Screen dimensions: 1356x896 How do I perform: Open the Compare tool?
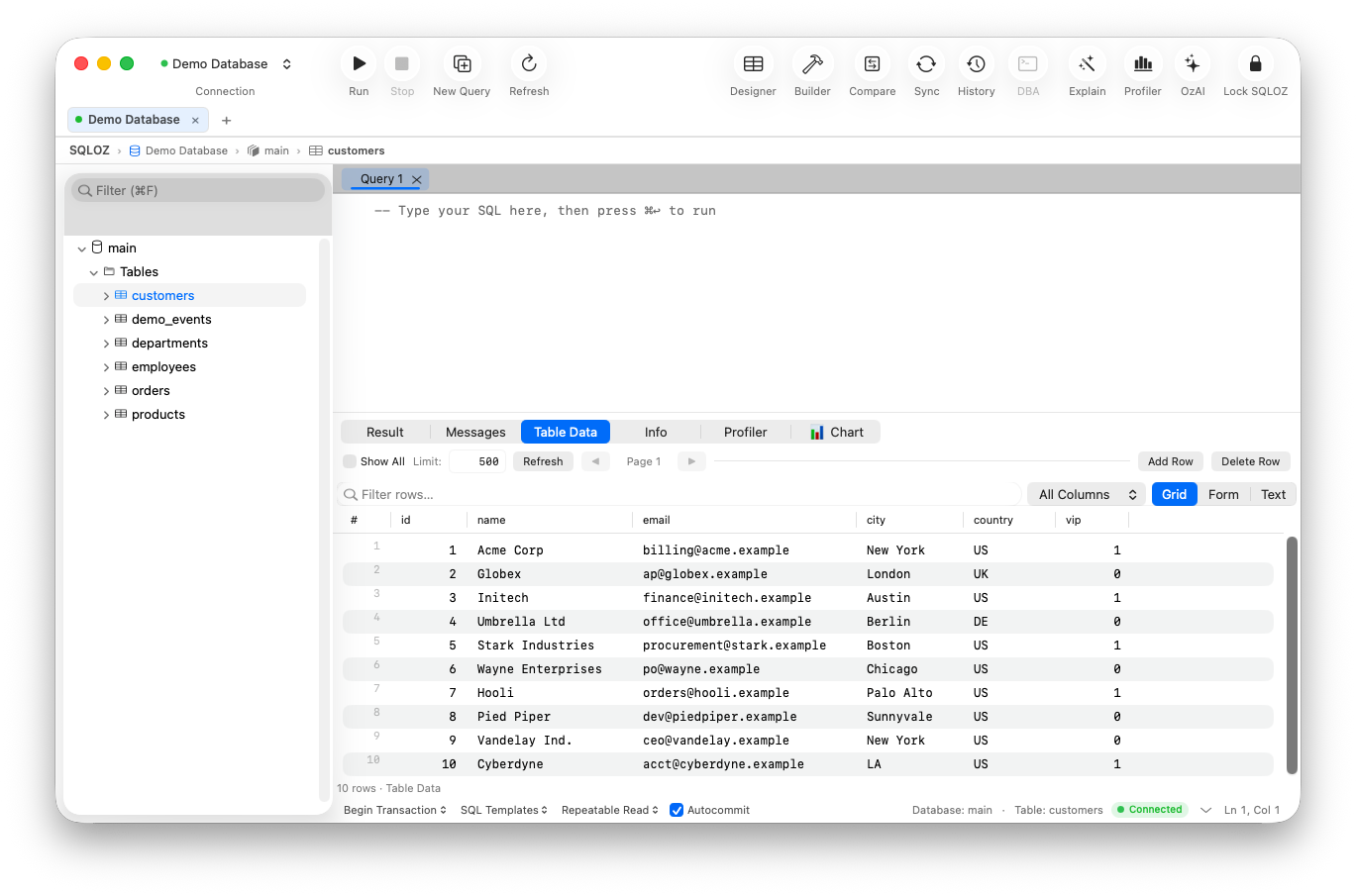pos(872,63)
